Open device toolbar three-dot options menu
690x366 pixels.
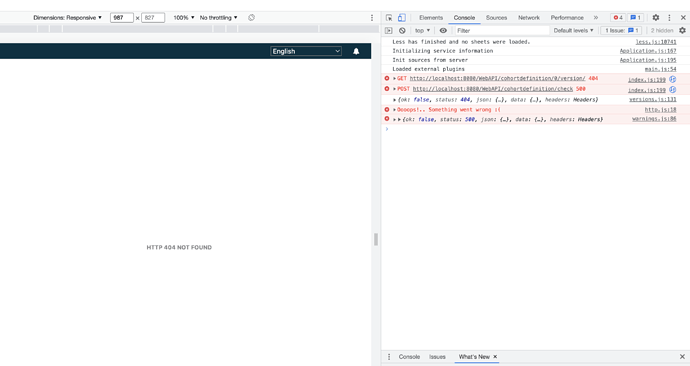[x=372, y=18]
